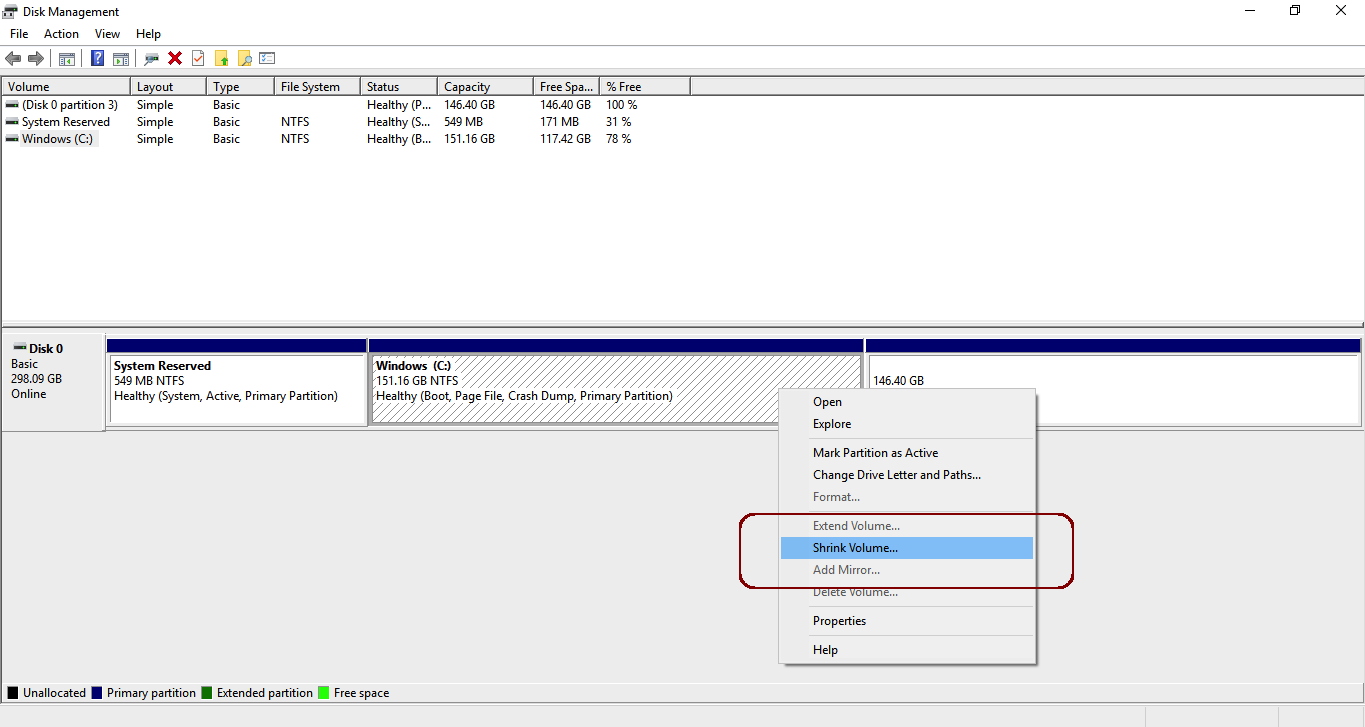
Task: Toggle the Show/Hide Action Pane icon
Action: pyautogui.click(x=121, y=58)
